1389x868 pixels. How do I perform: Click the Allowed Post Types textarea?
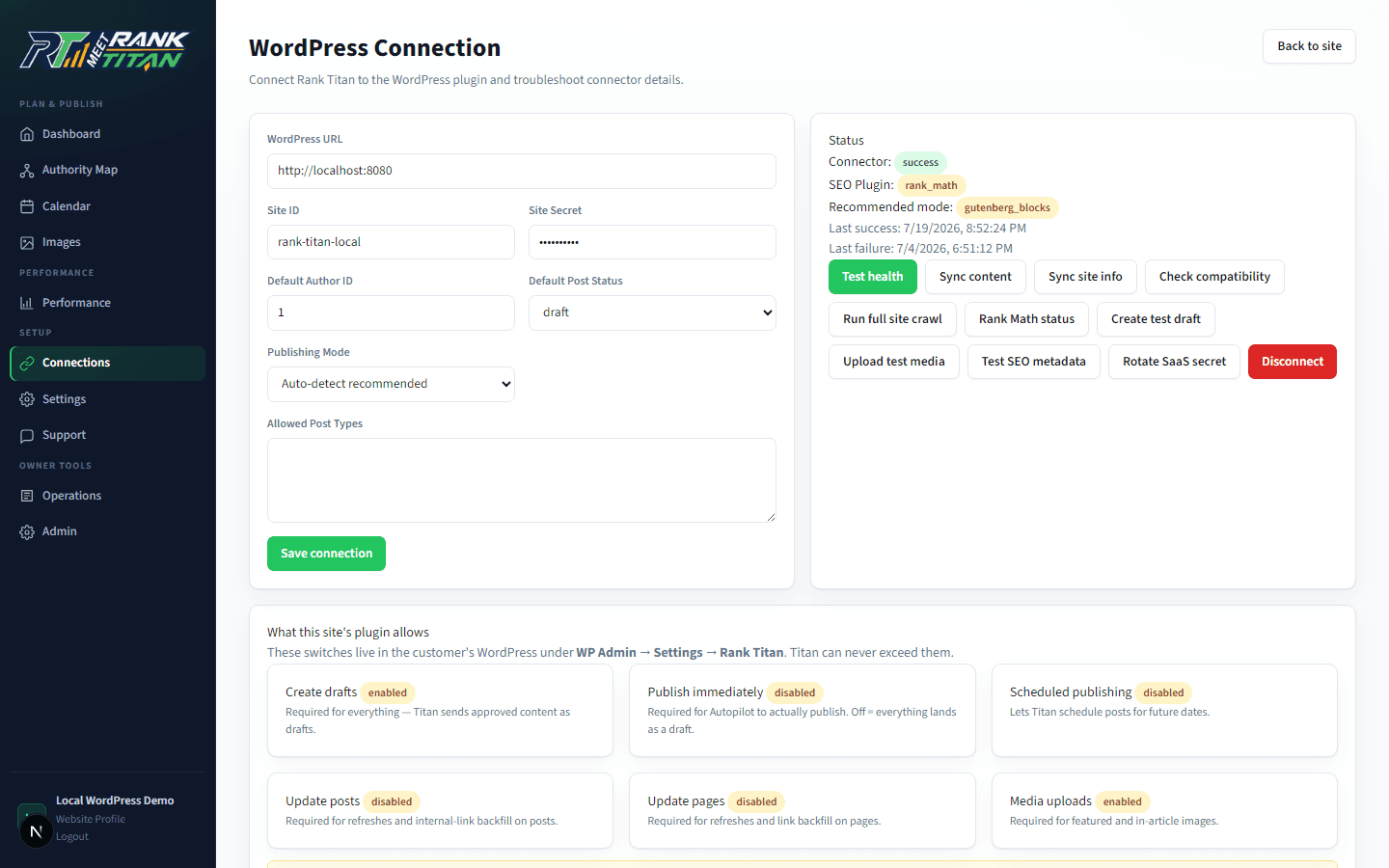[522, 480]
